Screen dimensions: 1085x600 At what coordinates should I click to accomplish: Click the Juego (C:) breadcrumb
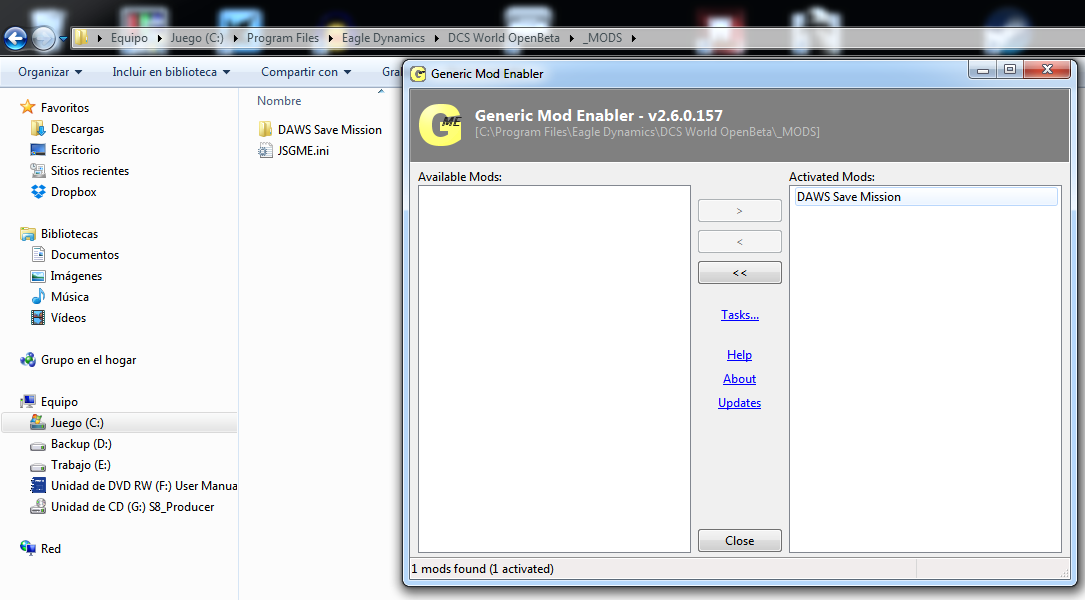coord(197,38)
